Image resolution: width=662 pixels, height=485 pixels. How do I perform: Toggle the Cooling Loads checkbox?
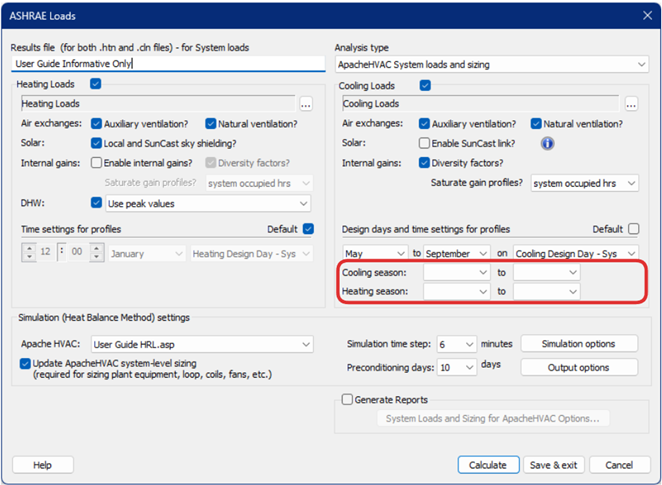click(x=425, y=86)
